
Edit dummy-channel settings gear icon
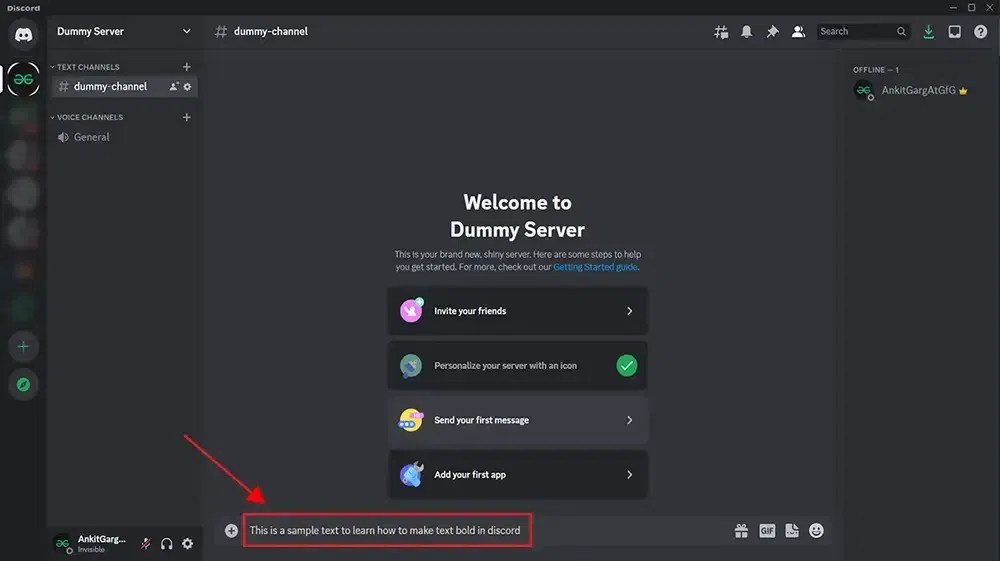pyautogui.click(x=187, y=87)
